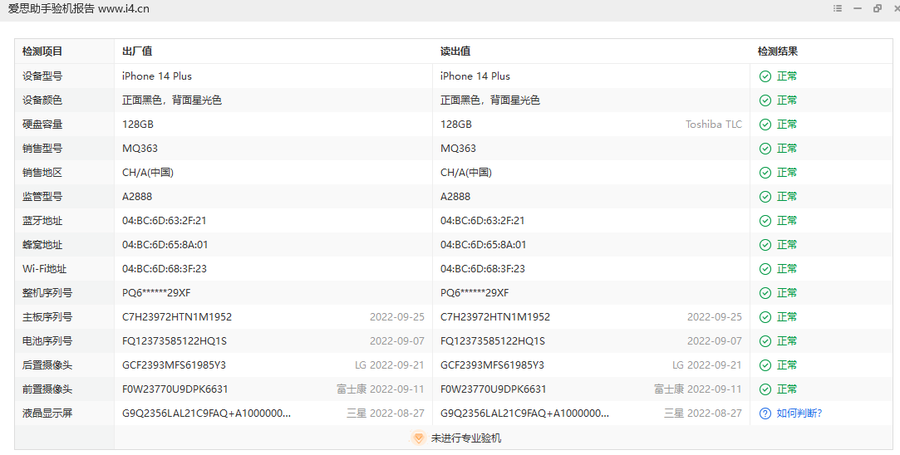Click Wi-Fi address 04:BC:6D:68:3F:23 in 出厂值

[x=165, y=269]
